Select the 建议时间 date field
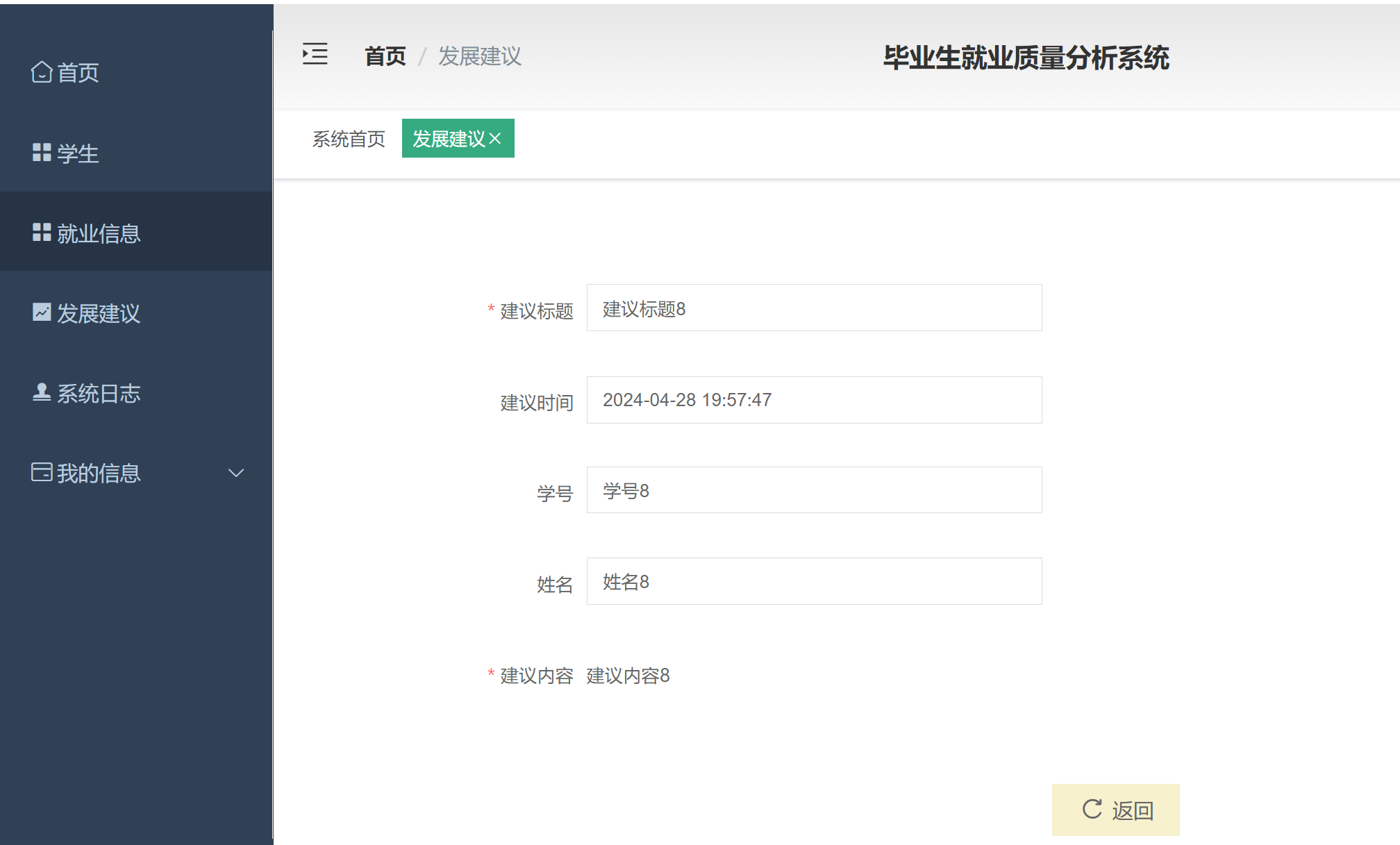The height and width of the screenshot is (845, 1400). [814, 399]
